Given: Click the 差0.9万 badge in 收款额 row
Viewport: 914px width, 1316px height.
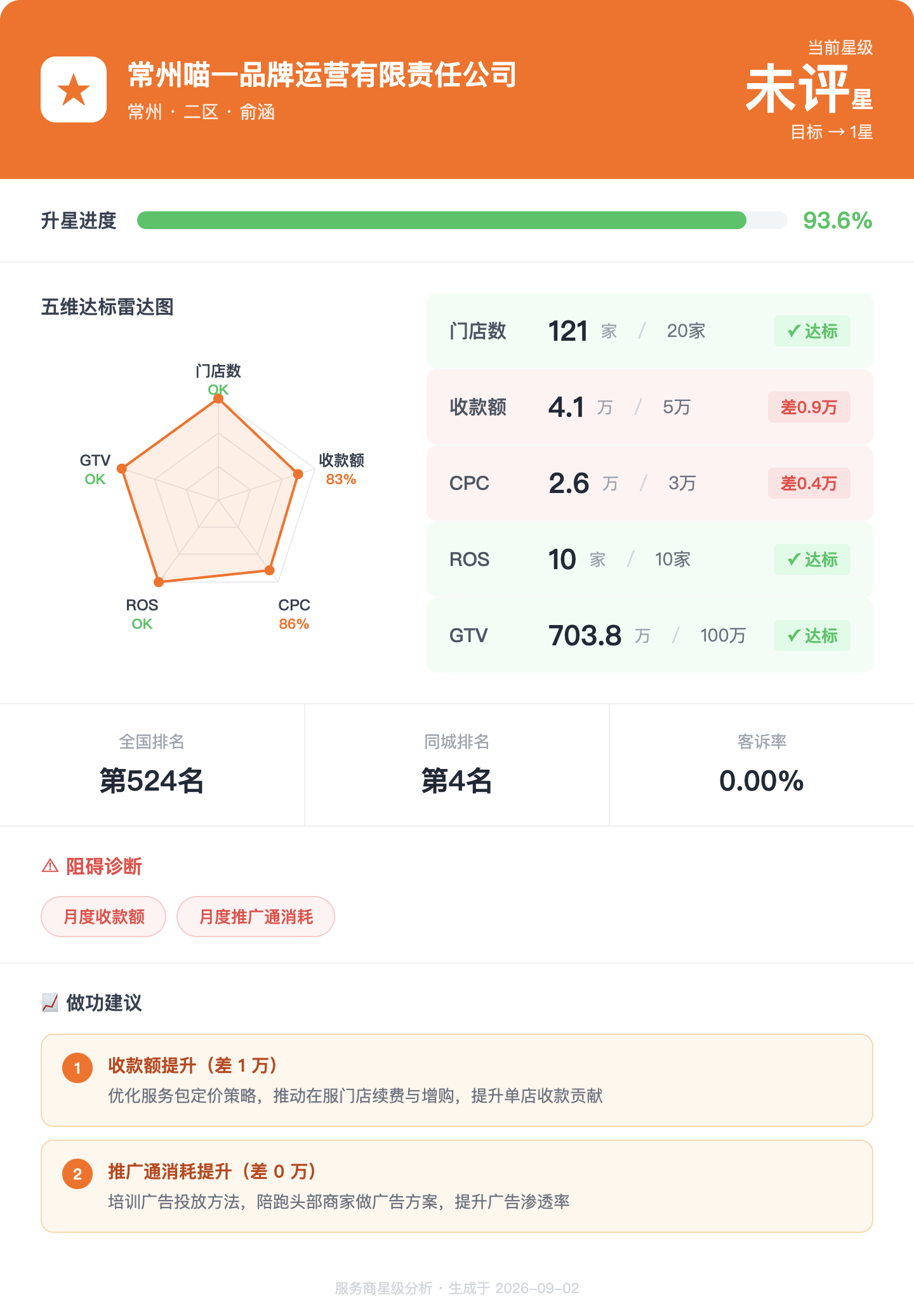Looking at the screenshot, I should coord(809,407).
